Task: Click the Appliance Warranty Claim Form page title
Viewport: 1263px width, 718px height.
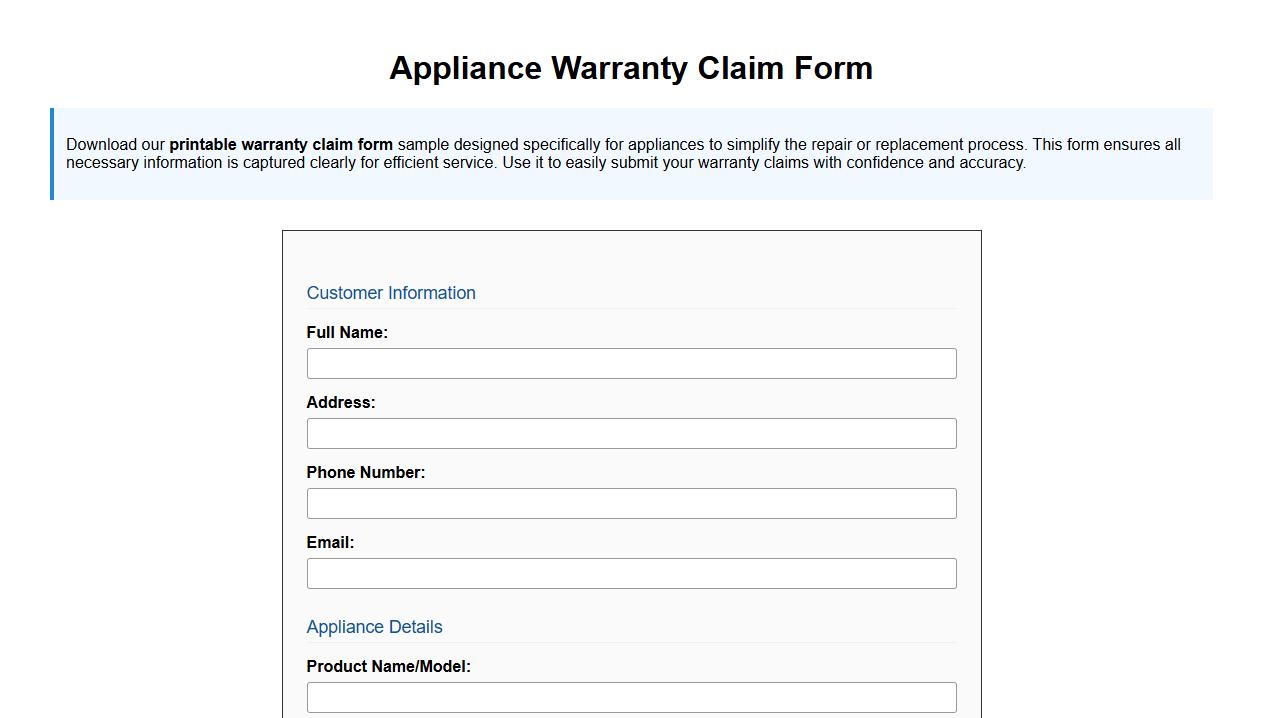Action: point(631,68)
